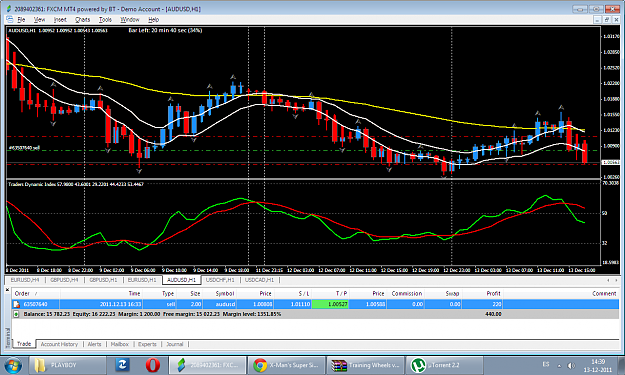Click the total profit 440.00
This screenshot has width=625, height=375.
493,314
